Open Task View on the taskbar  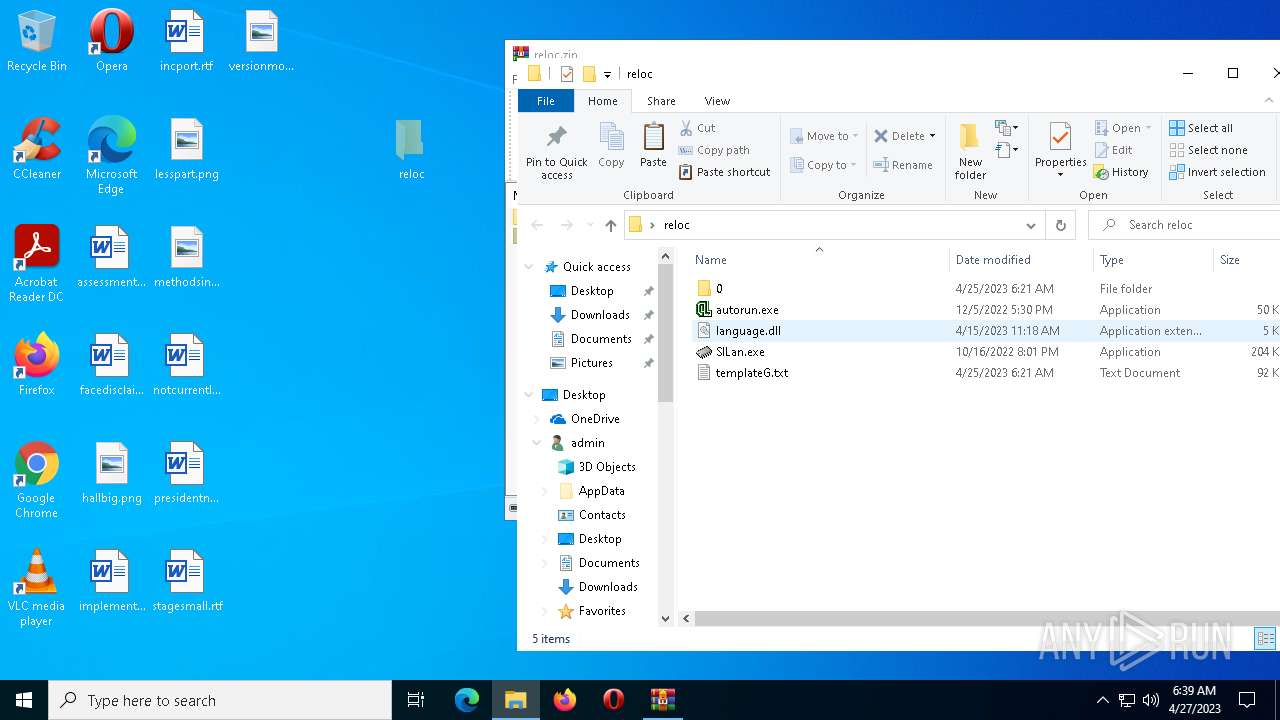click(416, 700)
